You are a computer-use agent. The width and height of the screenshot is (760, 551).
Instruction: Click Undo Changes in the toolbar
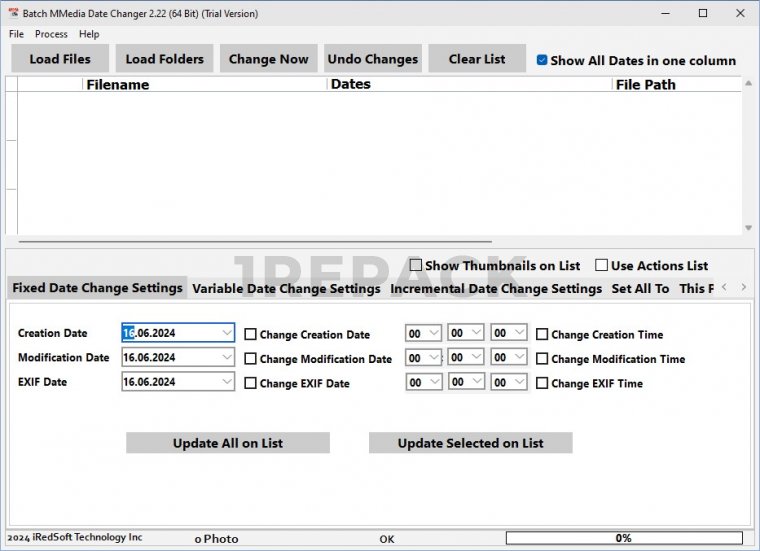(x=372, y=59)
